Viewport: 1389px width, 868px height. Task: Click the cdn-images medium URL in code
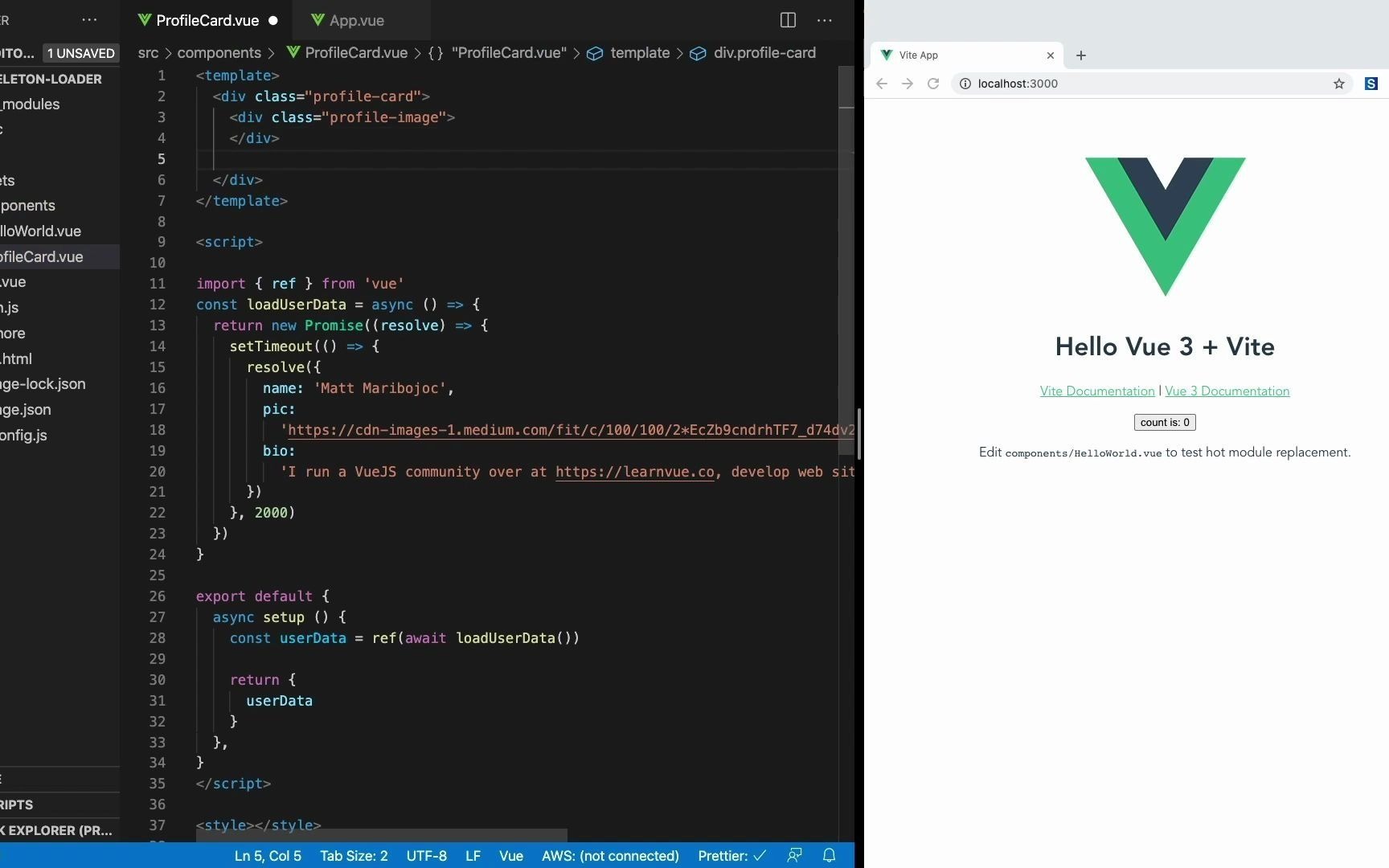[x=571, y=430]
